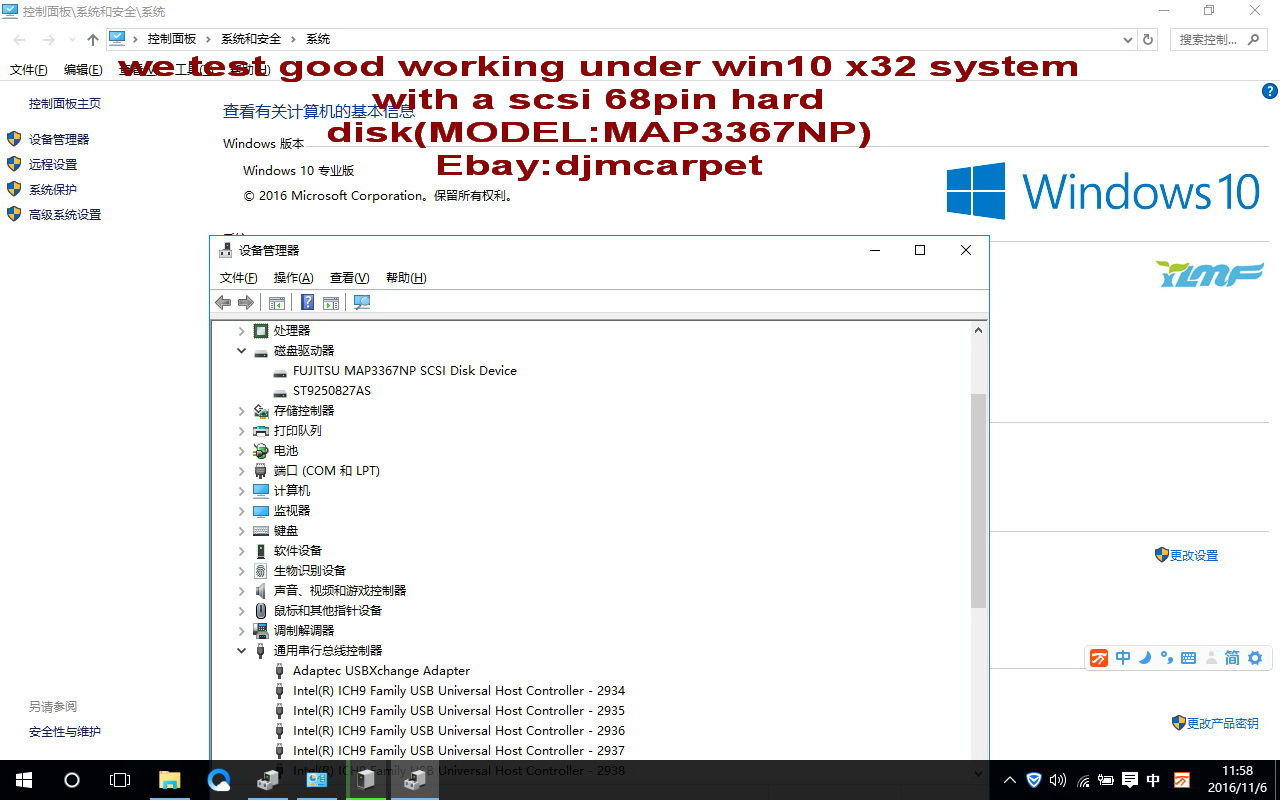Show hidden system tray icons
The height and width of the screenshot is (800, 1280).
(x=1010, y=780)
